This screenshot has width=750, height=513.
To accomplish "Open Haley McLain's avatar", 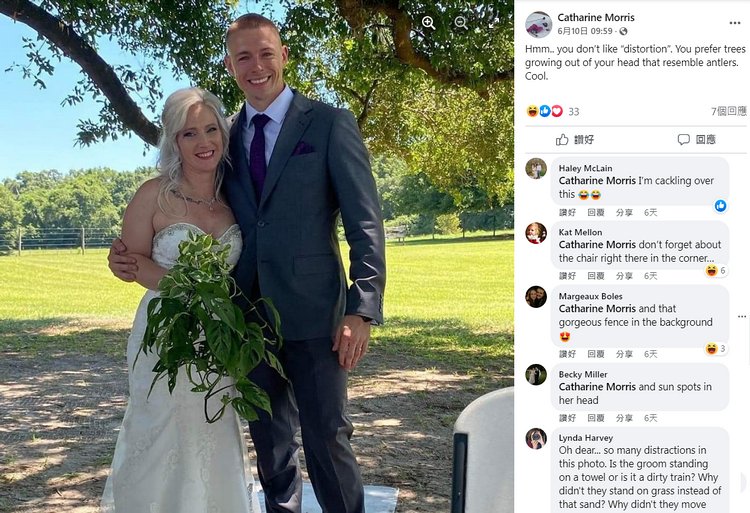I will click(x=536, y=169).
